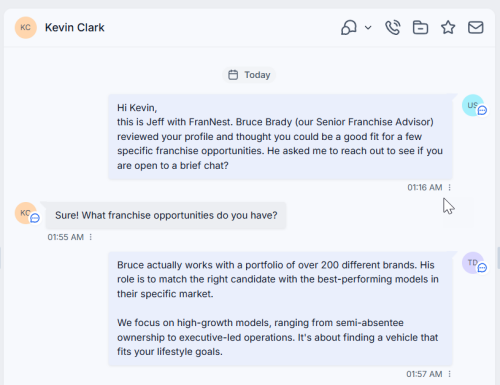Click the envelope mail icon
Viewport: 500px width, 385px height.
click(x=476, y=27)
